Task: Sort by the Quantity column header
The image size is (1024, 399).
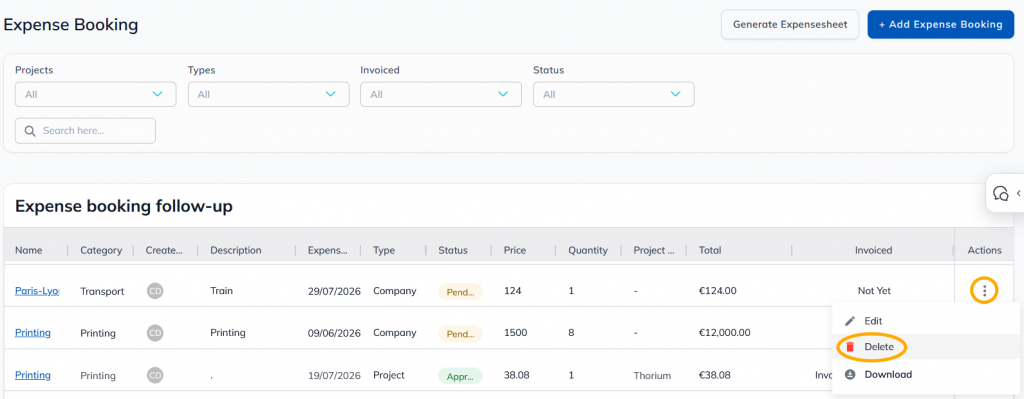Action: (x=588, y=250)
